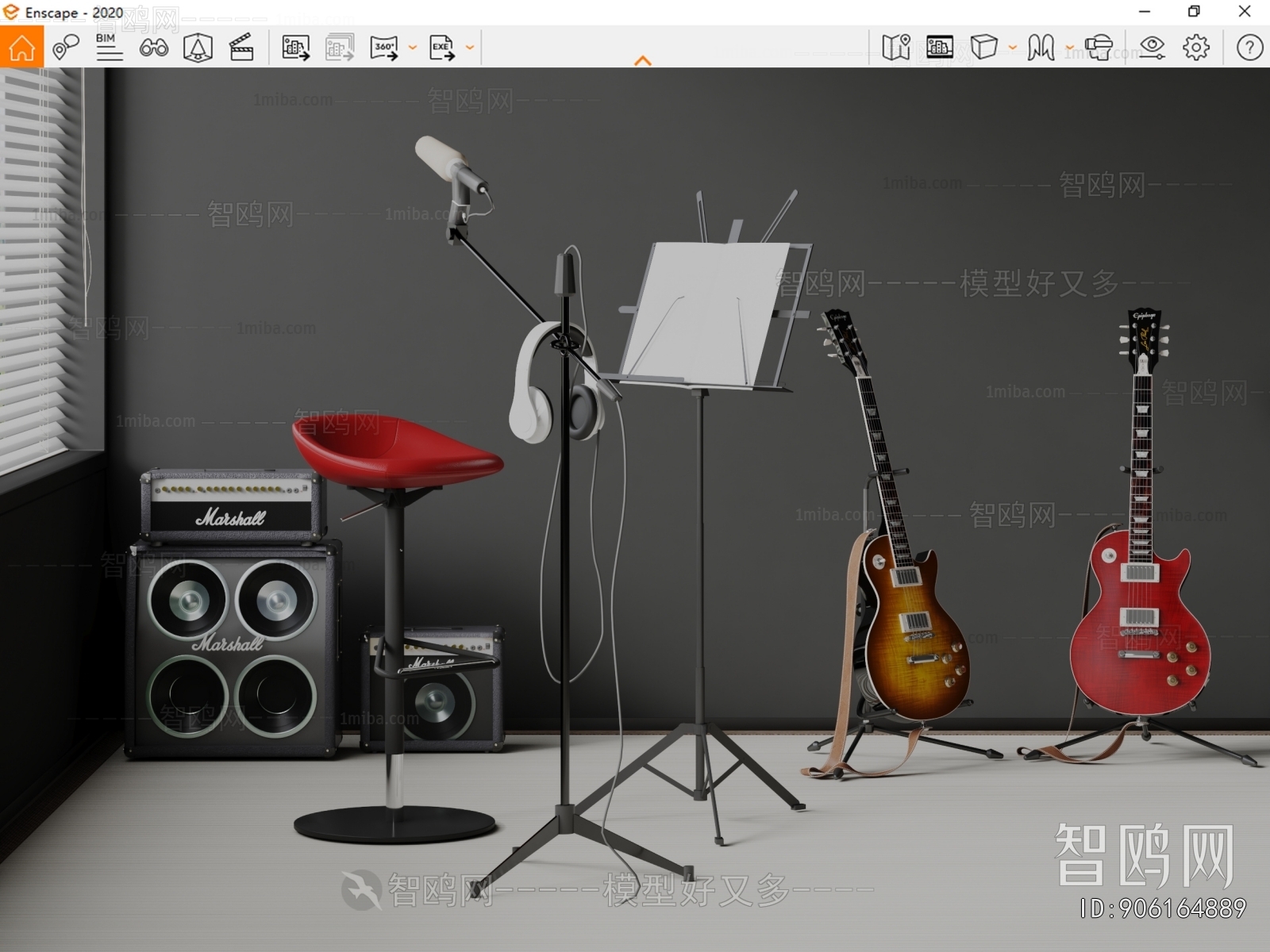The height and width of the screenshot is (952, 1270).
Task: Expand the projection mode dropdown
Action: pos(1013,48)
